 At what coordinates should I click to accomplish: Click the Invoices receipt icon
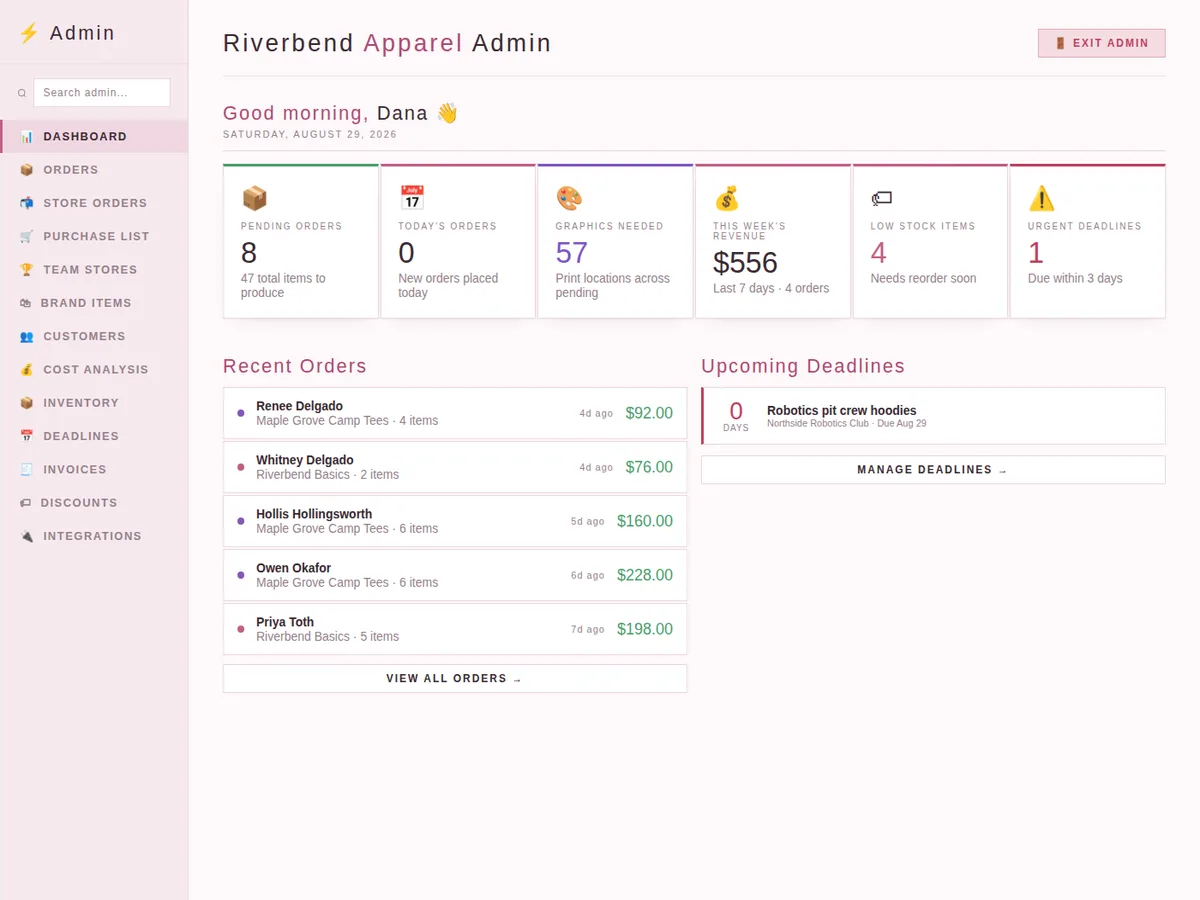coord(27,470)
